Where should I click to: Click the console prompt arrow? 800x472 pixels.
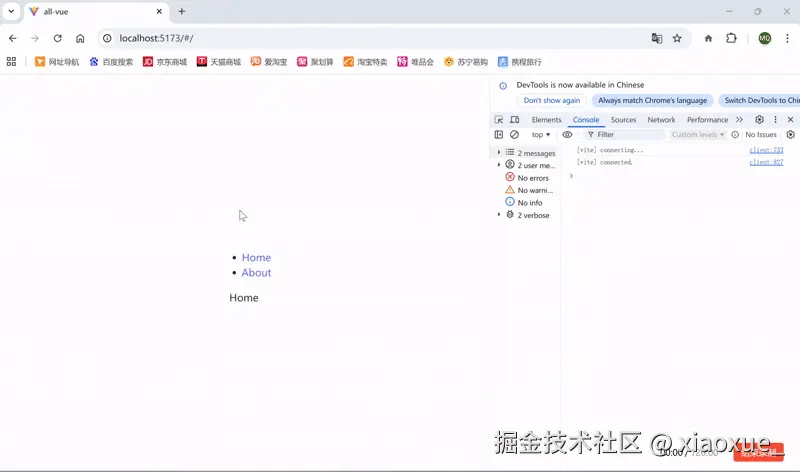(x=571, y=176)
